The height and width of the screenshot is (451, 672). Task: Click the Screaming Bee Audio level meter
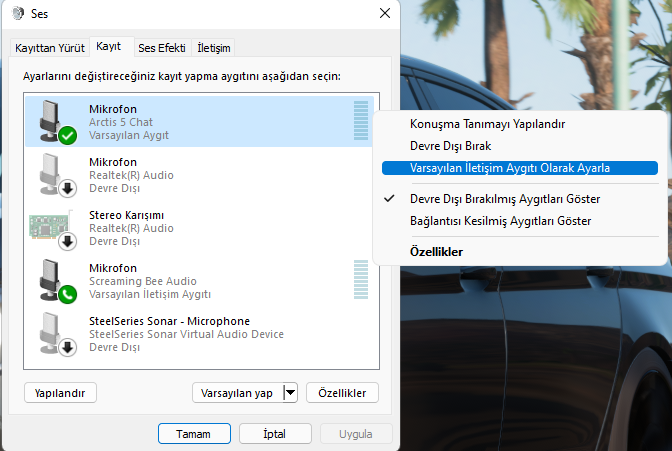361,280
